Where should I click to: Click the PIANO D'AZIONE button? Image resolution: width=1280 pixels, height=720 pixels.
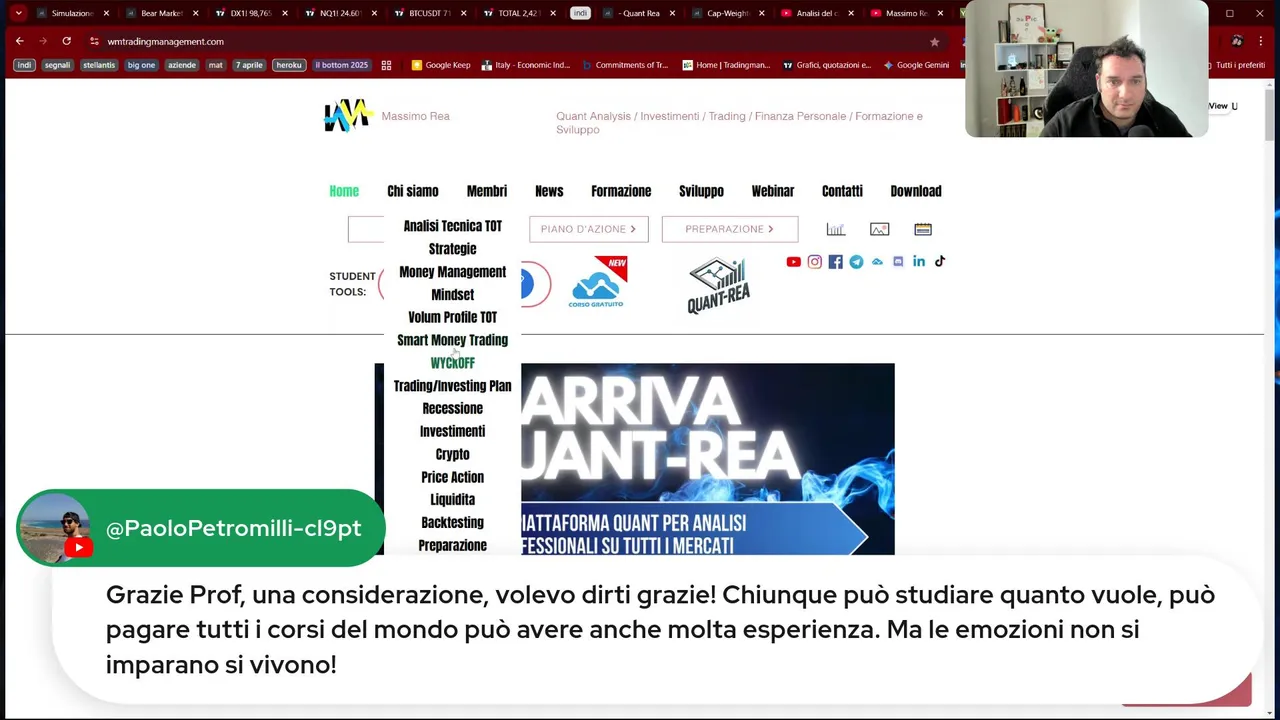click(x=589, y=229)
